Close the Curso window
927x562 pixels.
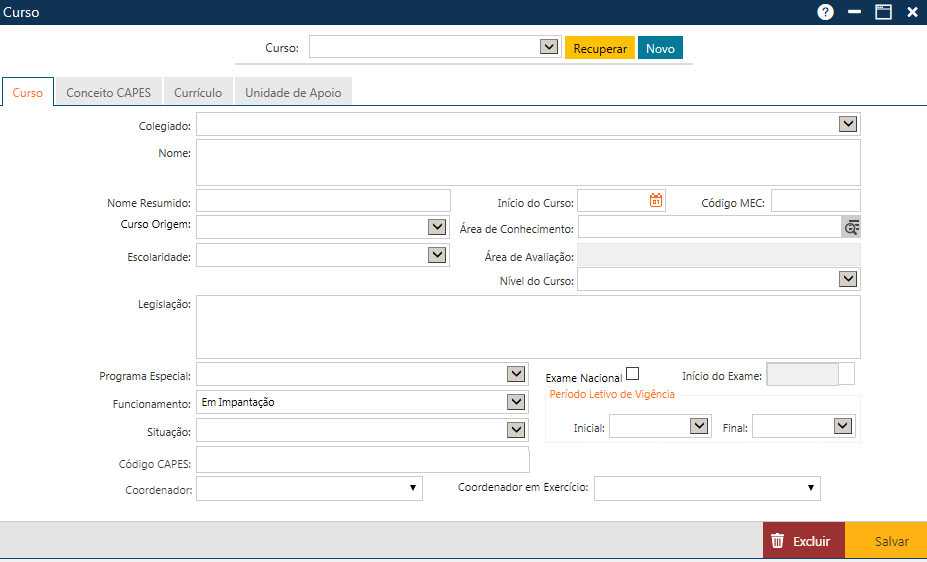[x=912, y=12]
